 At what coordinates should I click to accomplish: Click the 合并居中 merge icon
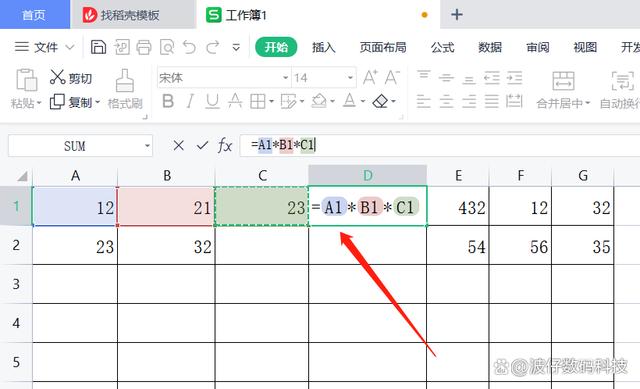click(563, 80)
